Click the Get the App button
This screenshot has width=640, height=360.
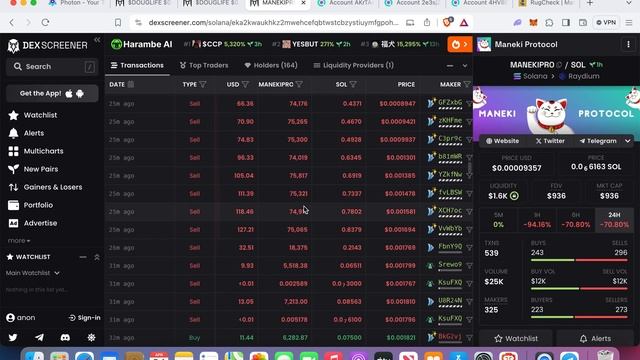coord(52,93)
